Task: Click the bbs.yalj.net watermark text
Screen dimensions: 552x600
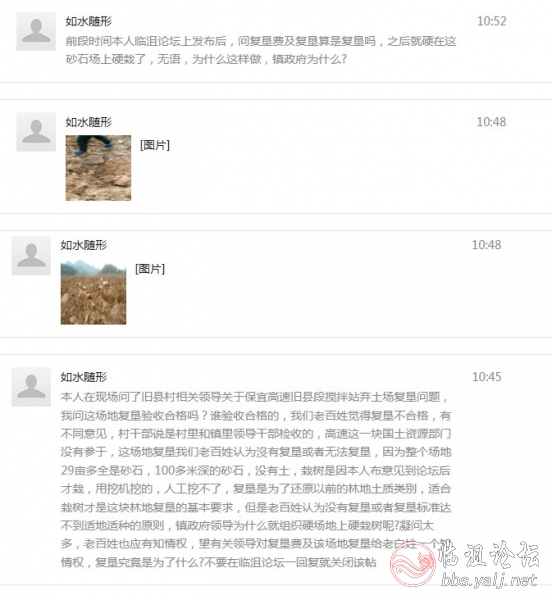Action: 489,580
